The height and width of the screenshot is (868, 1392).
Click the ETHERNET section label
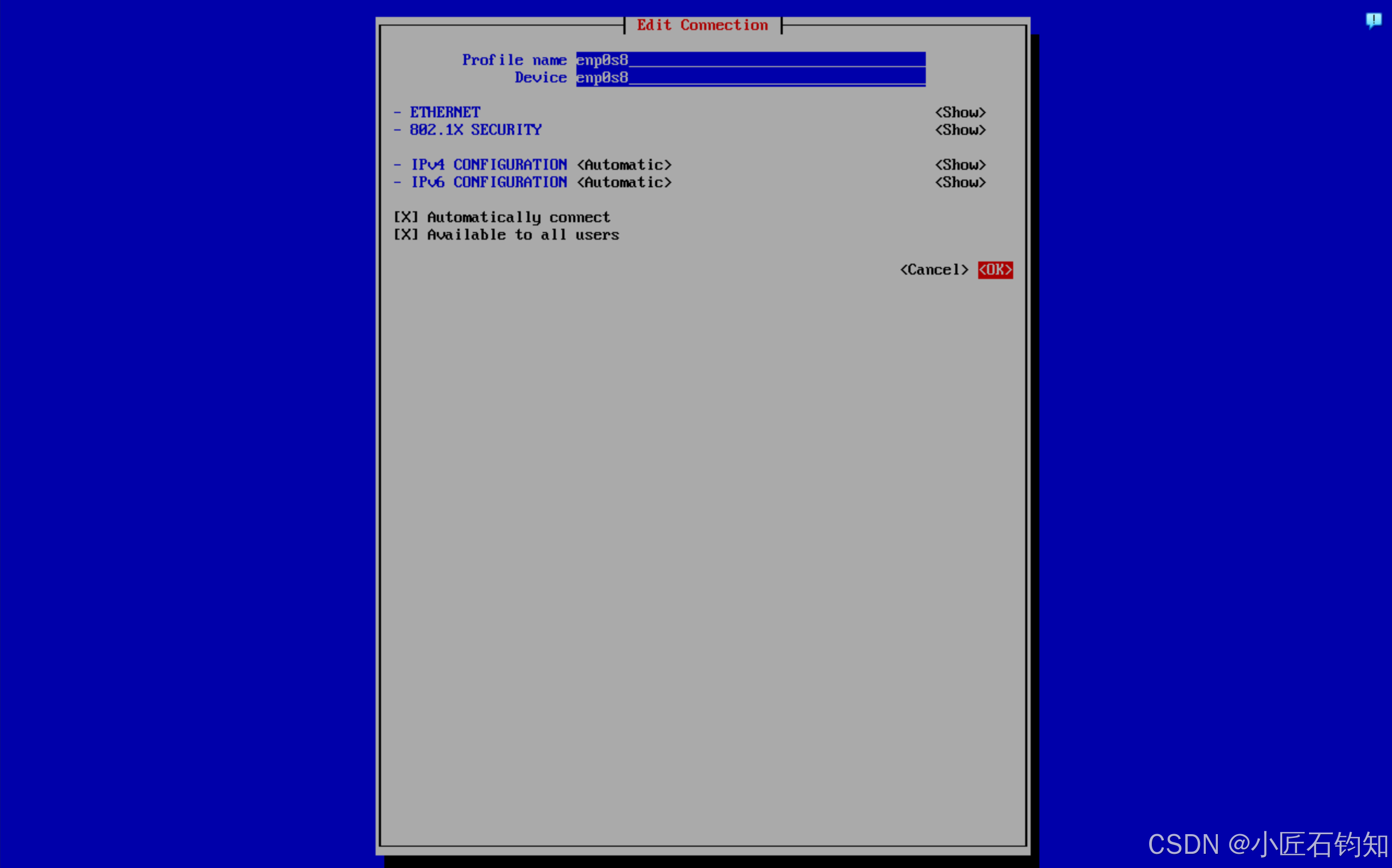pyautogui.click(x=445, y=112)
